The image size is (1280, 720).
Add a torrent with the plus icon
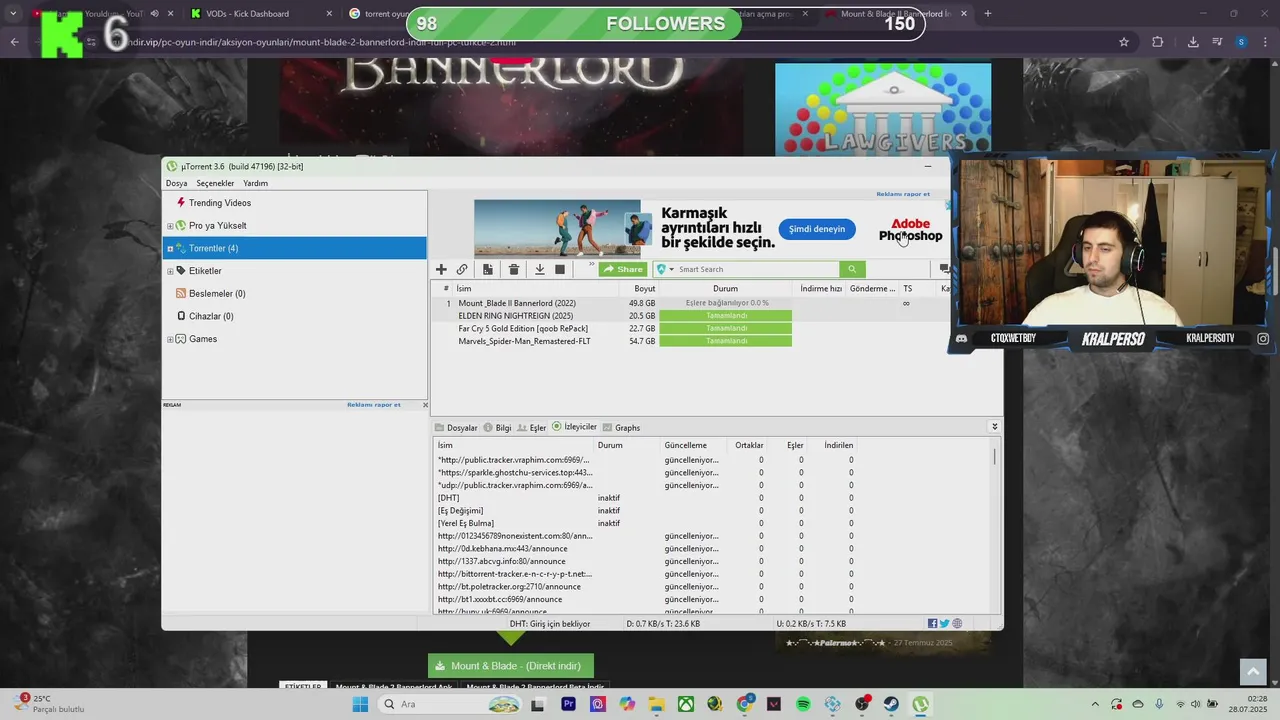click(x=441, y=269)
